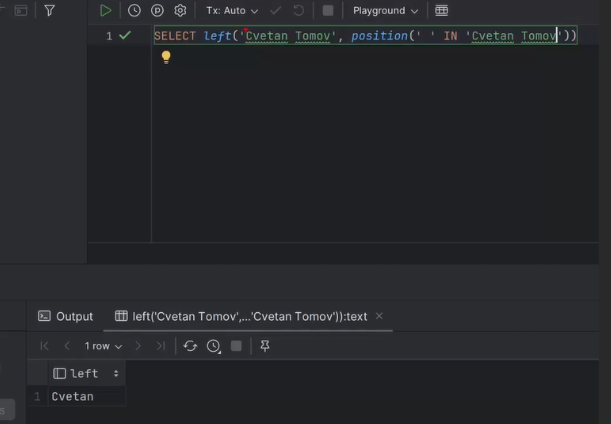611x424 pixels.
Task: Select the Cvetan result cell
Action: (x=73, y=397)
